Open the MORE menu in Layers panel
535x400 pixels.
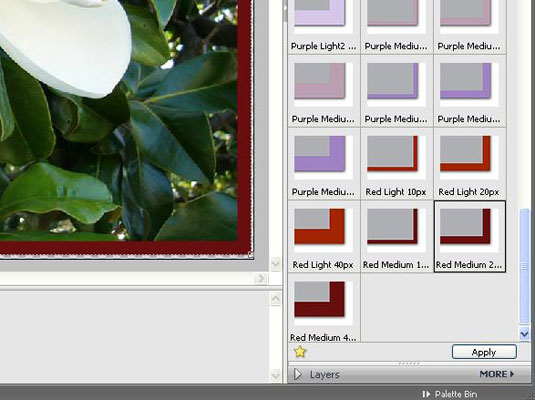coord(496,374)
